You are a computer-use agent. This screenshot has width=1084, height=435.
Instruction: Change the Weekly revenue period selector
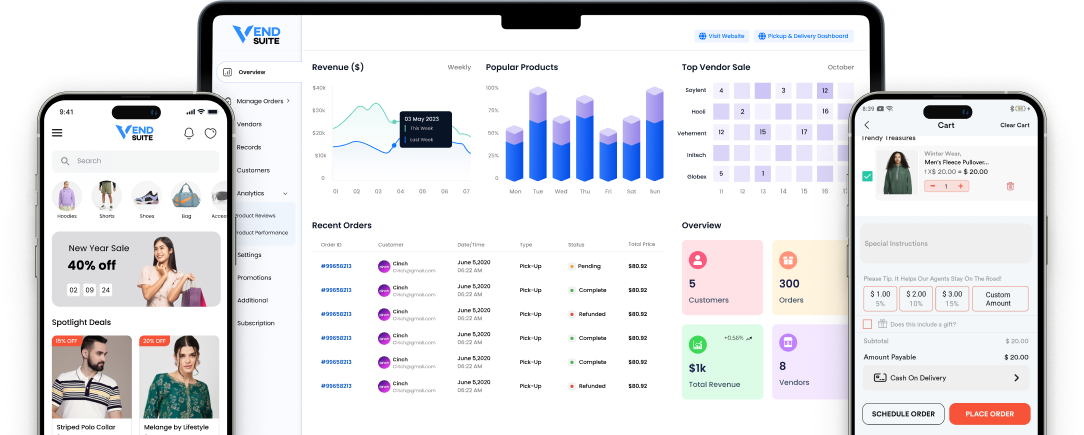(x=459, y=68)
